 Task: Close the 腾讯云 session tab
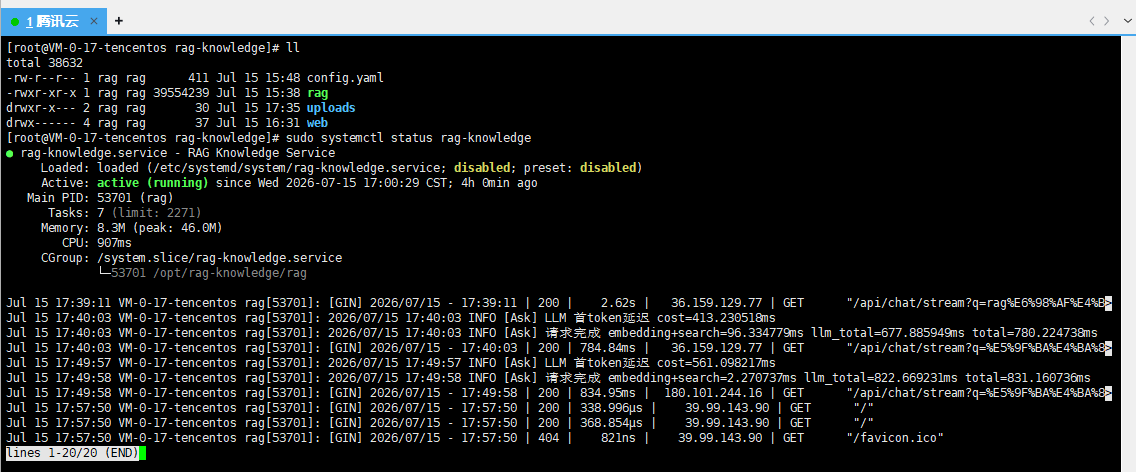(x=94, y=22)
